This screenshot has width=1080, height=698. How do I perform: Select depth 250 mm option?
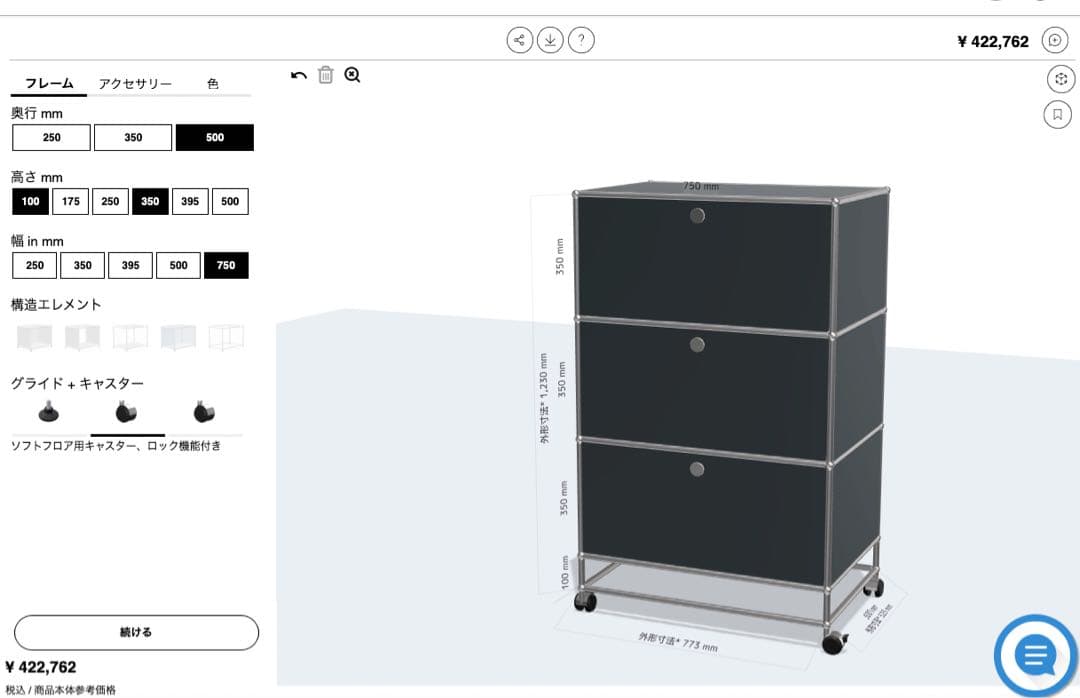coord(52,137)
